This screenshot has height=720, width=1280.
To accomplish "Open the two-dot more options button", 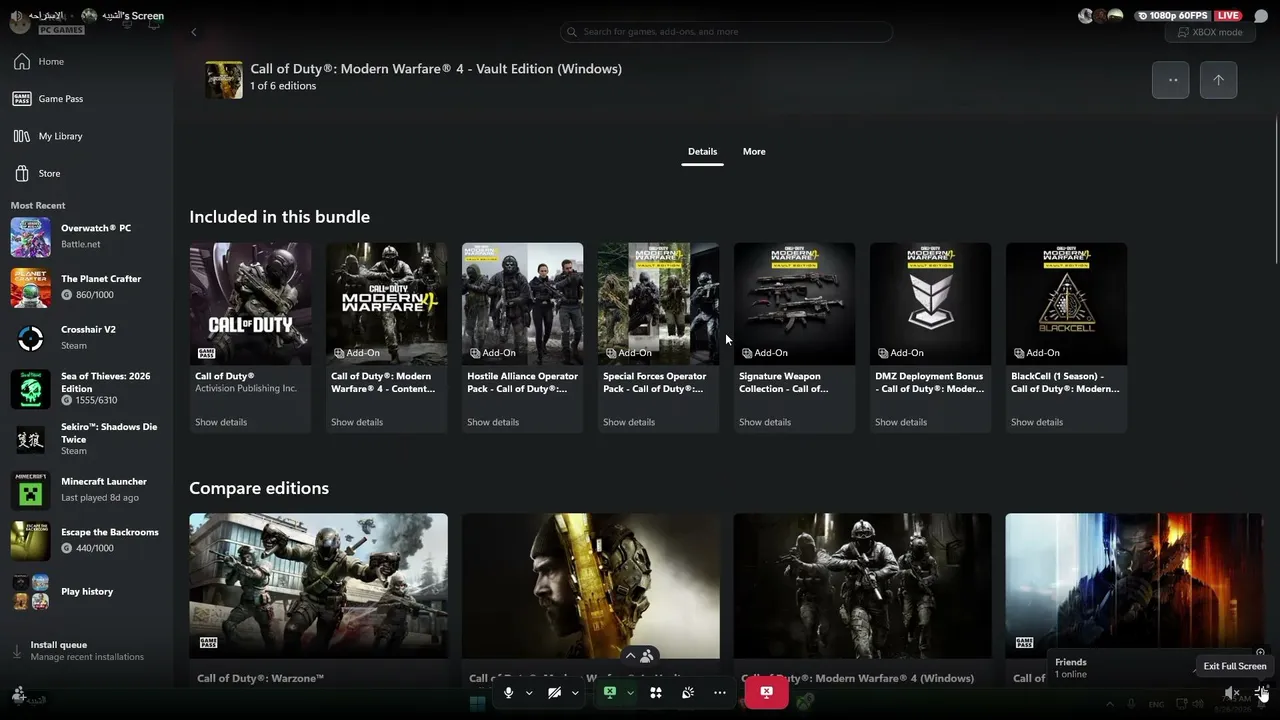I will click(1171, 80).
